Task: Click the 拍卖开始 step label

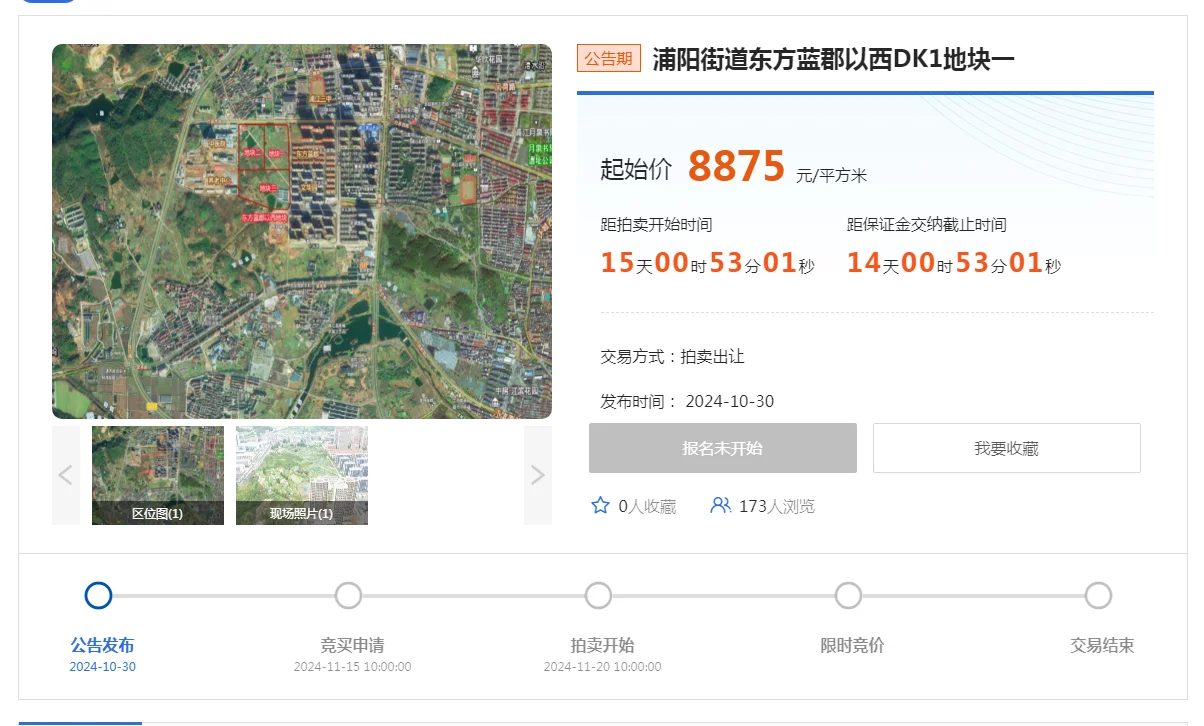Action: tap(602, 645)
